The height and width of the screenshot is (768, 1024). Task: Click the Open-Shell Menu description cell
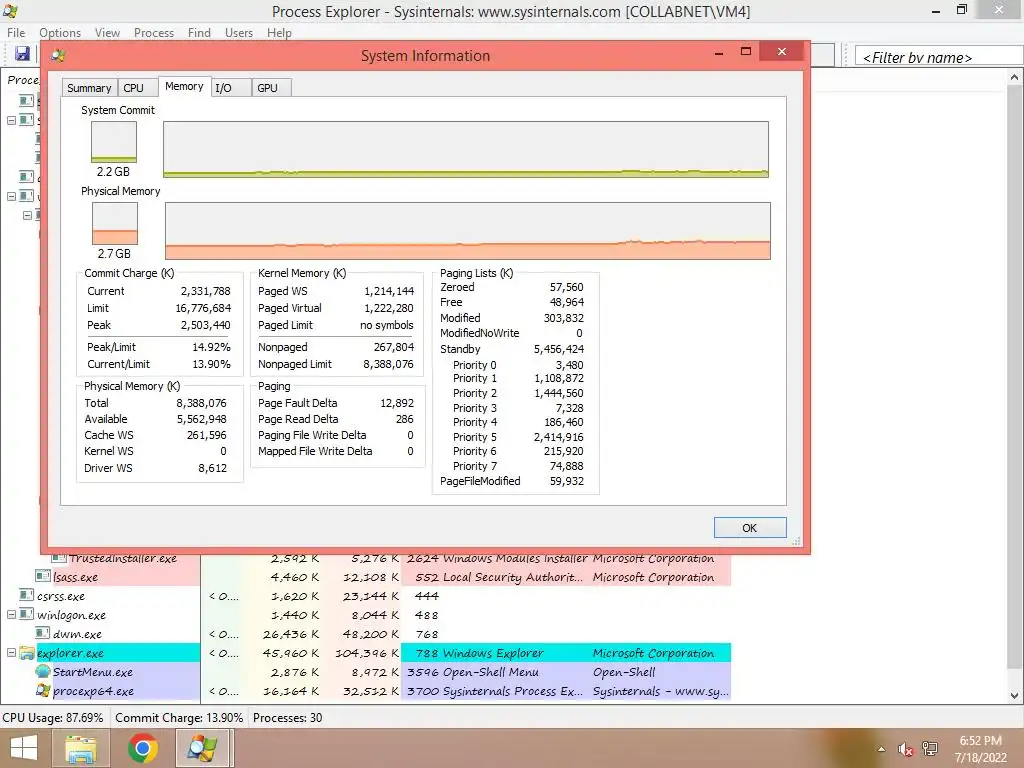[x=490, y=672]
